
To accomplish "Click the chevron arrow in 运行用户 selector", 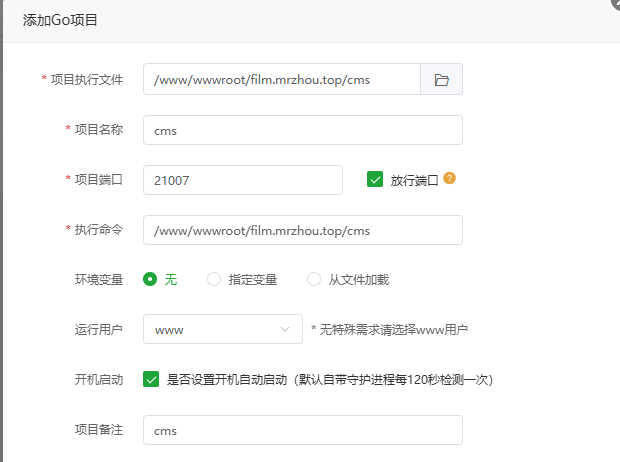I will pos(283,329).
